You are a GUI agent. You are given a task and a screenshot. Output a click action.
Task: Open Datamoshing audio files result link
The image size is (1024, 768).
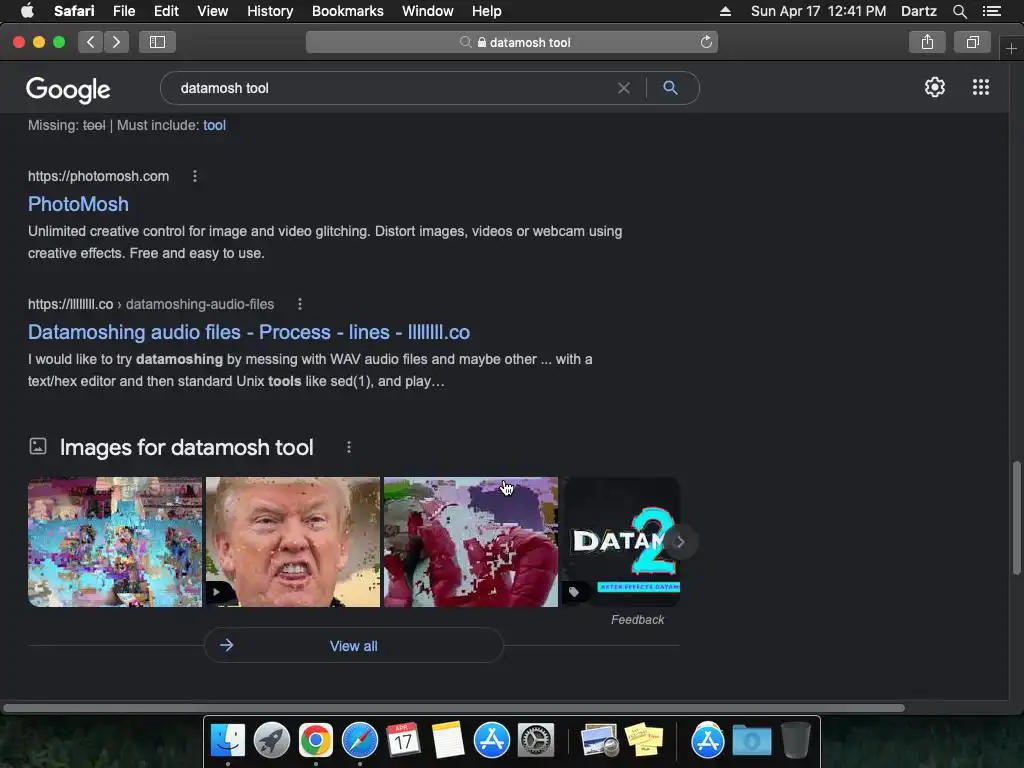[x=249, y=332]
